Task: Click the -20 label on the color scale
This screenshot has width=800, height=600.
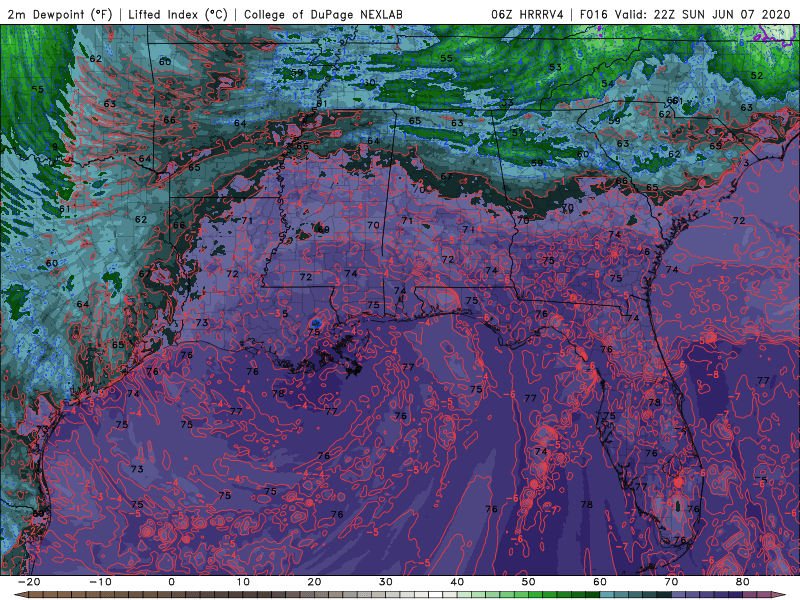Action: click(29, 582)
